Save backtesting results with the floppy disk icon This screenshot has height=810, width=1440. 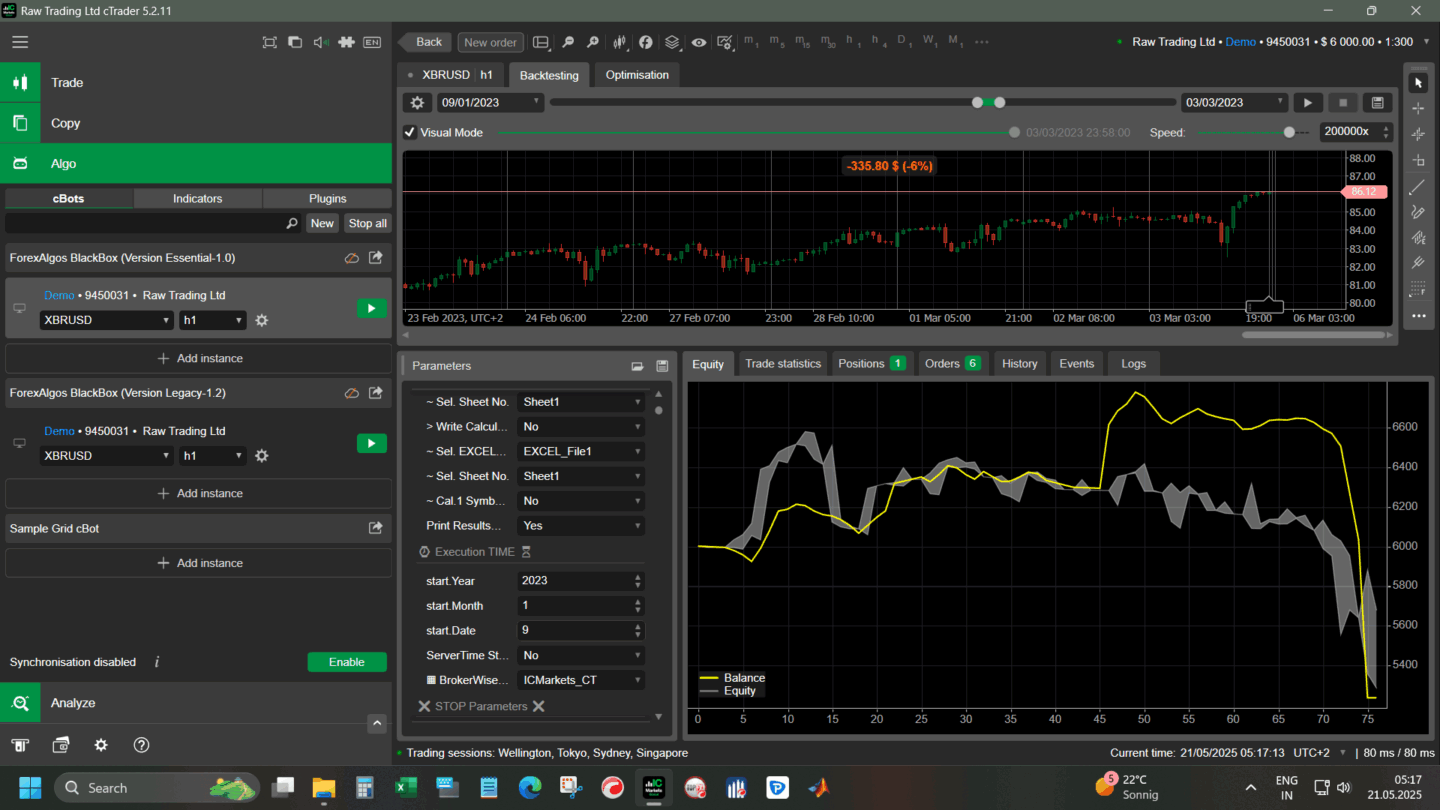pyautogui.click(x=1377, y=103)
